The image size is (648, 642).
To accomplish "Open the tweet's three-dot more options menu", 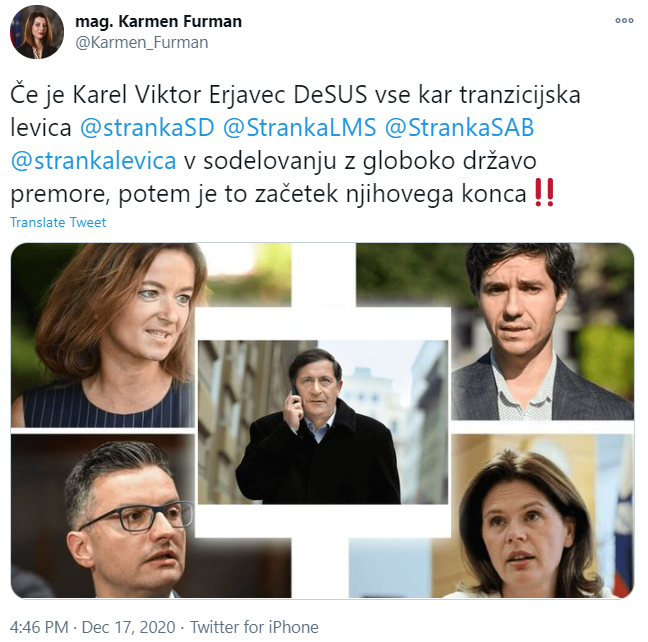I will pos(624,20).
